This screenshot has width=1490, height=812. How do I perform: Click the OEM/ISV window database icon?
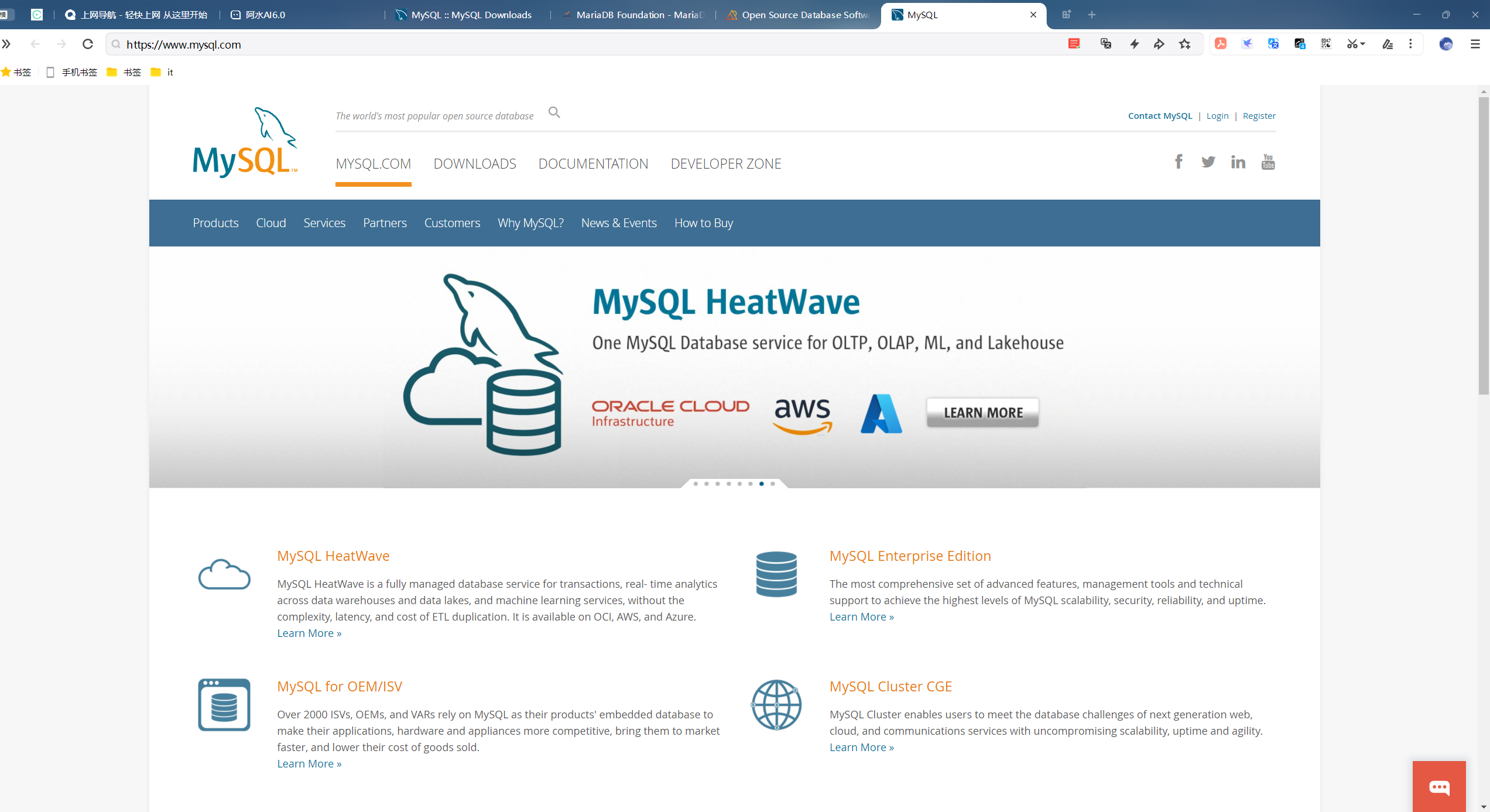click(224, 705)
